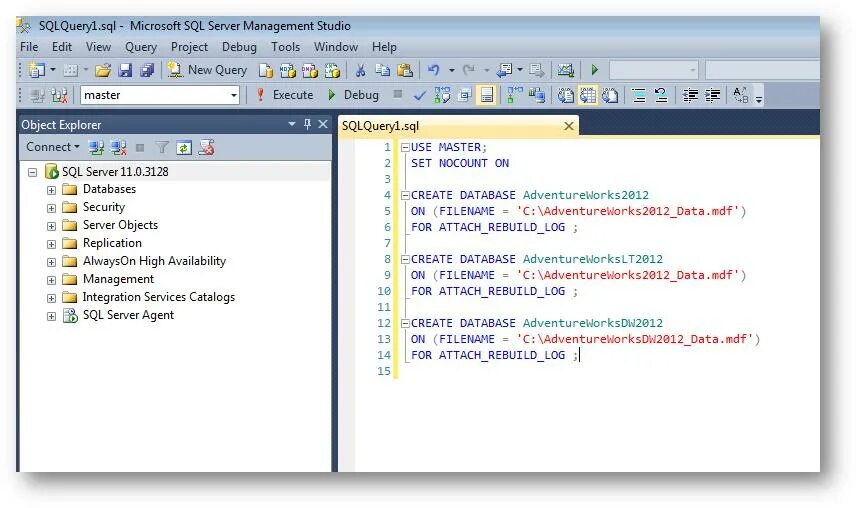
Task: Click the Analysis Services MDX Query icon
Action: click(288, 70)
